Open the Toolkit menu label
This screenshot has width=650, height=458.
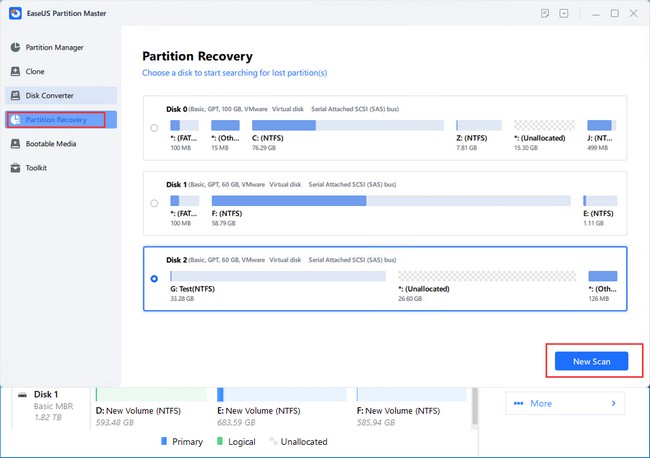36,168
